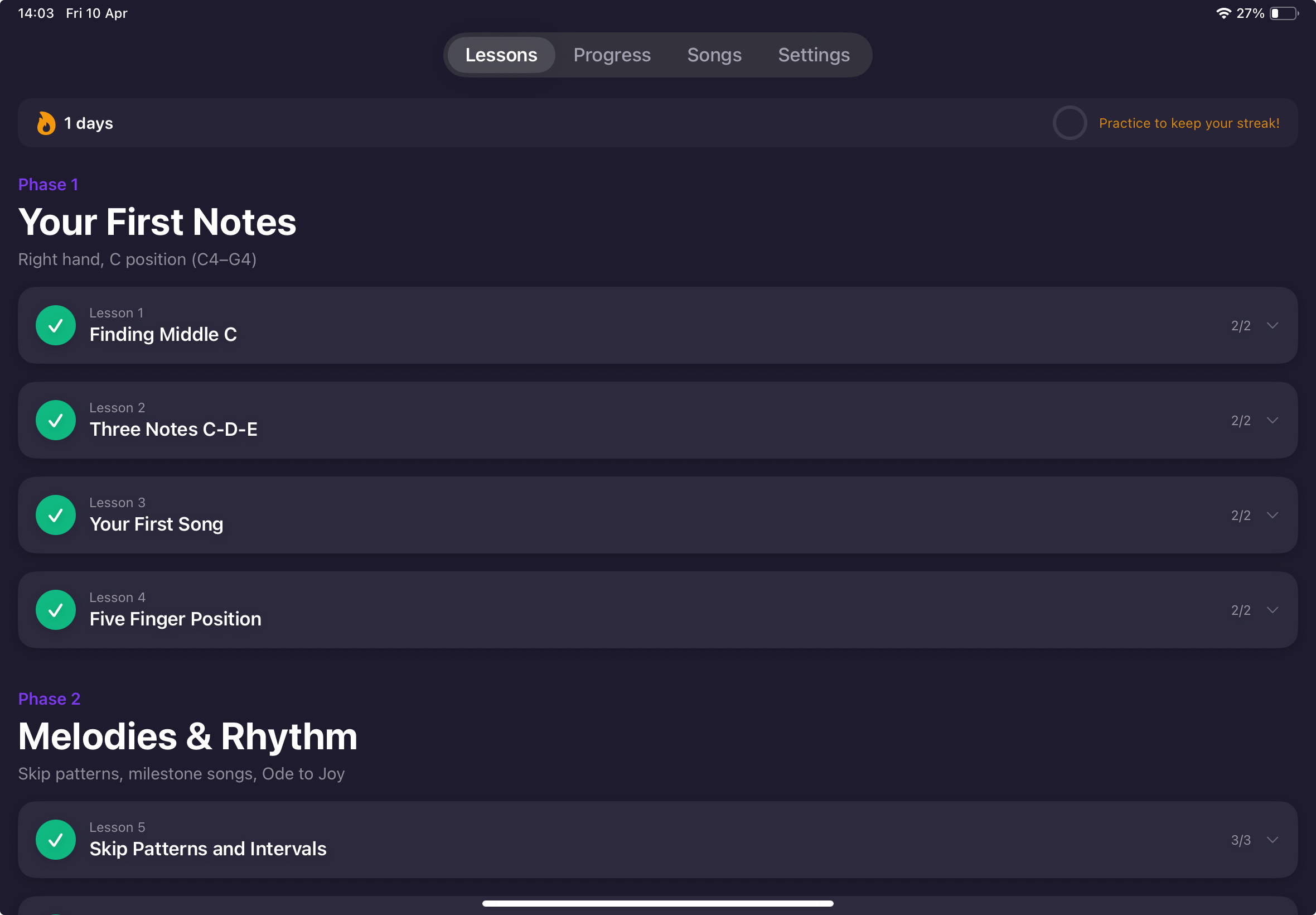The image size is (1316, 915).
Task: Tap green checkmark for Five Finger Position
Action: tap(56, 610)
